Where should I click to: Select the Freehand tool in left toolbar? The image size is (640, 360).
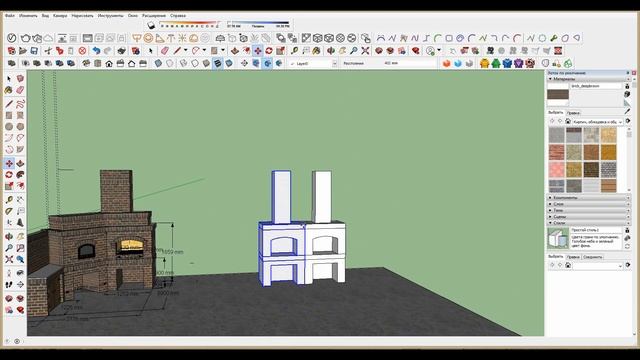tap(20, 104)
